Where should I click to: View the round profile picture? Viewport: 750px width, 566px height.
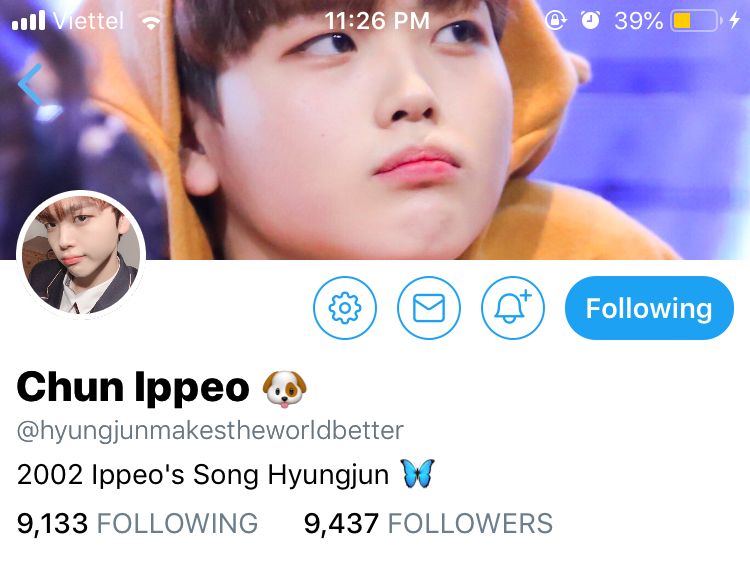pyautogui.click(x=81, y=254)
